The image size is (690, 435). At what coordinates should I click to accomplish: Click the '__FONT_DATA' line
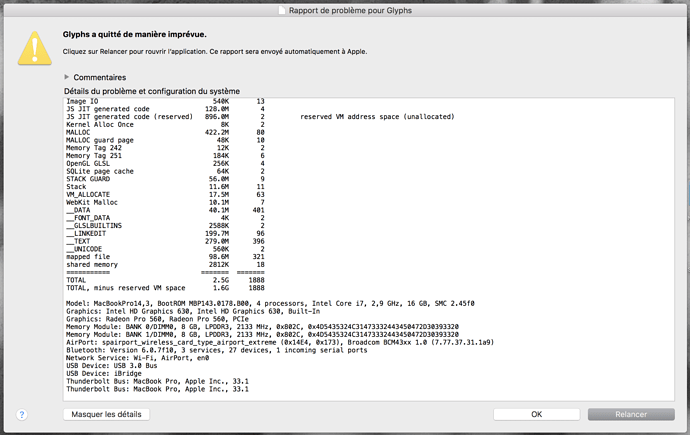(165, 218)
